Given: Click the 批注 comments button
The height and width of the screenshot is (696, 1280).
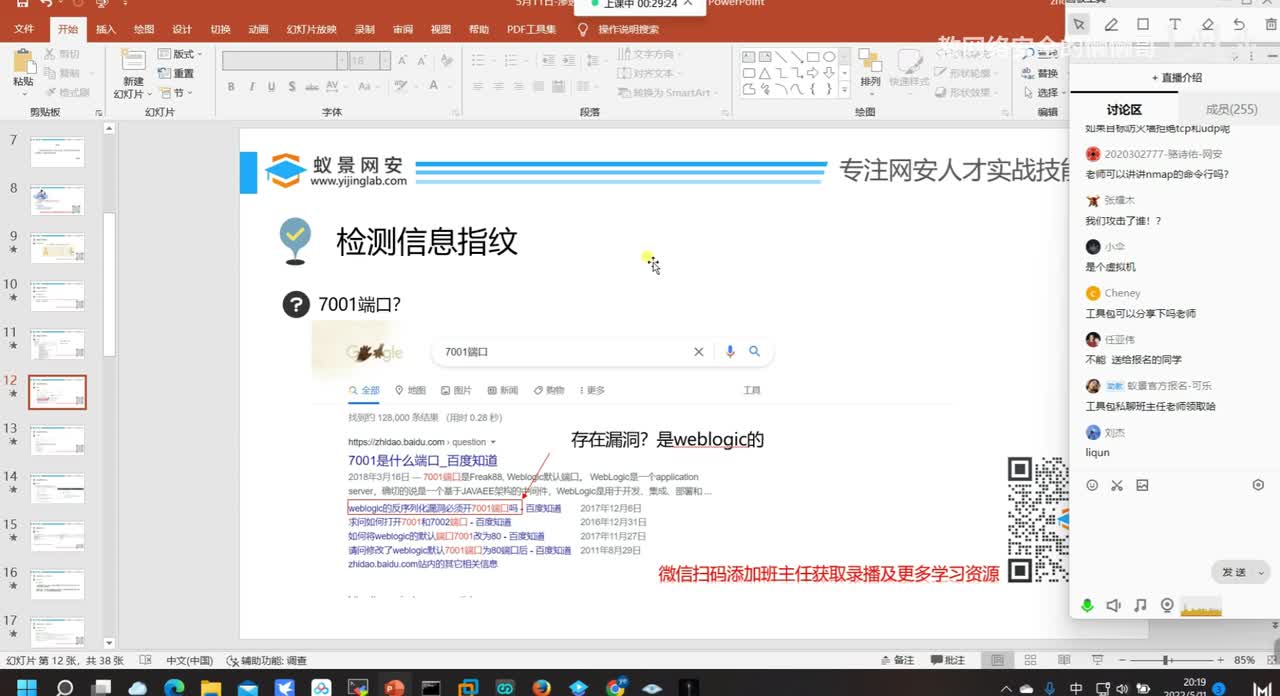Looking at the screenshot, I should point(948,660).
